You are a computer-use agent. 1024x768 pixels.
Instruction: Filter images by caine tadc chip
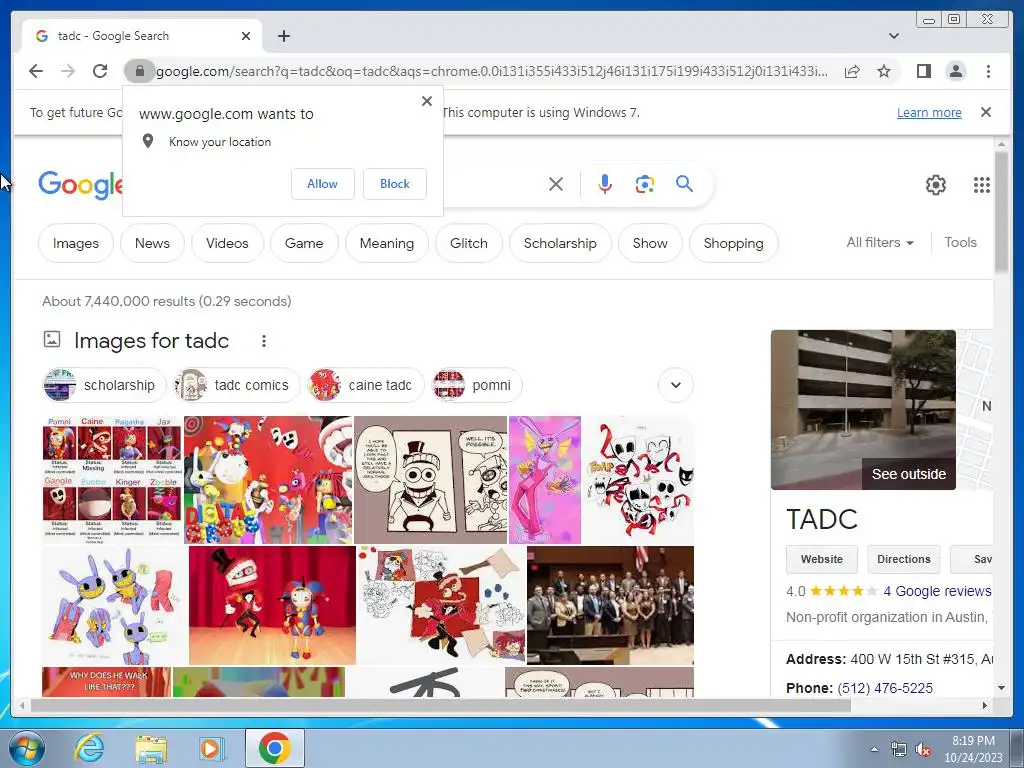click(x=366, y=385)
